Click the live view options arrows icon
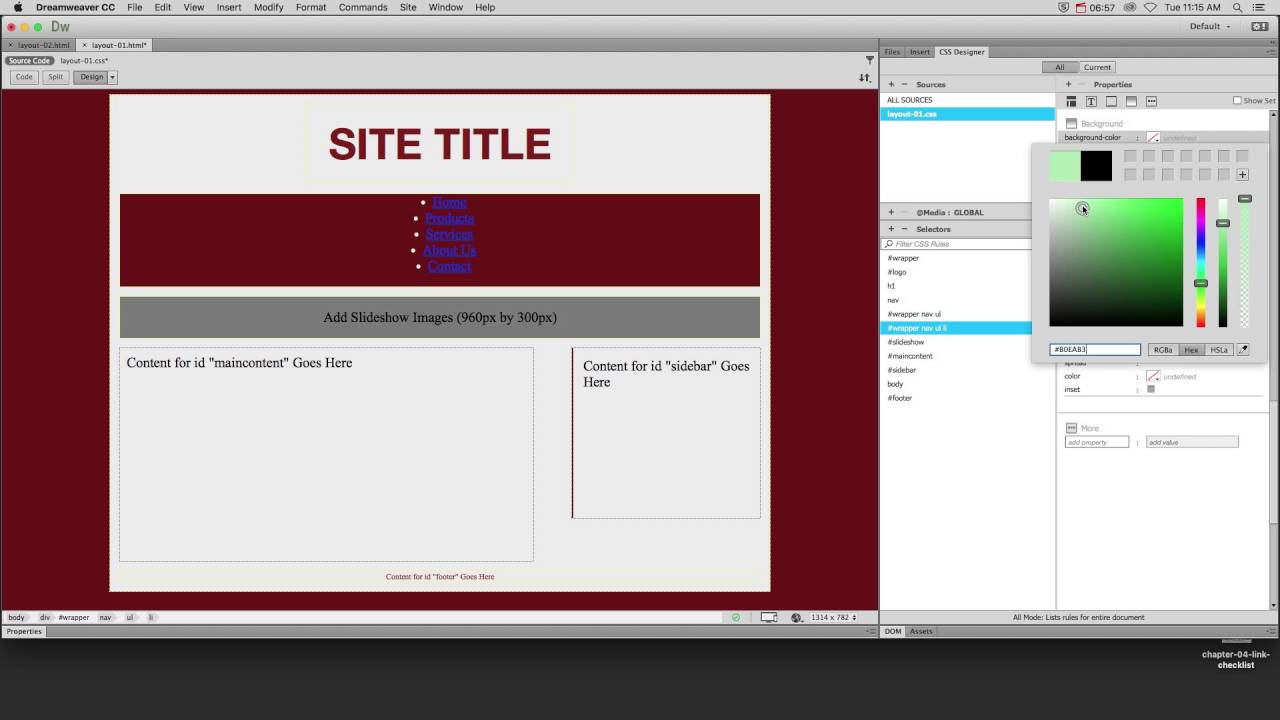1280x720 pixels. pyautogui.click(x=865, y=77)
